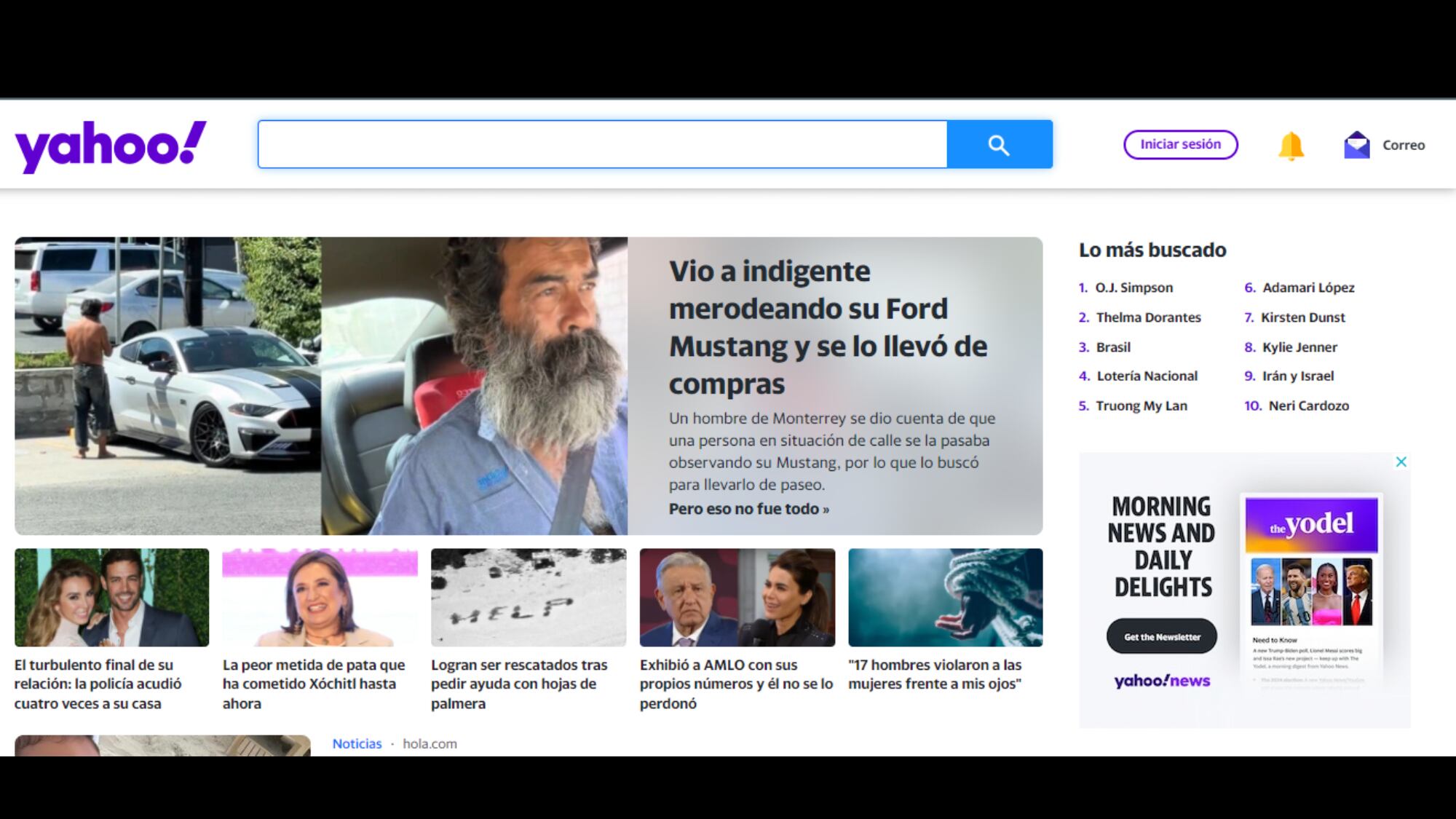
Task: Open the Kylie Jenner trending search
Action: [x=1299, y=347]
